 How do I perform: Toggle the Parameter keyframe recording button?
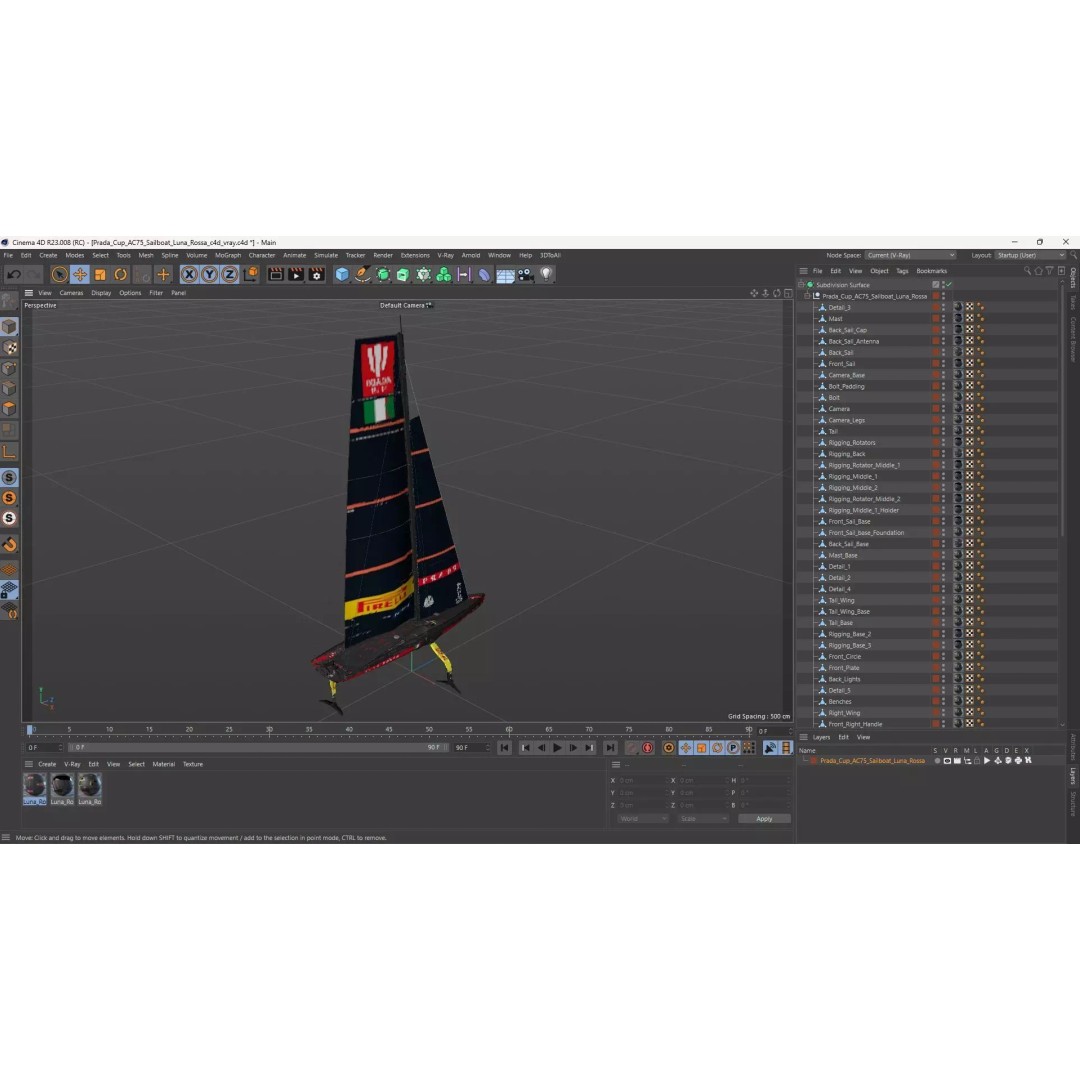733,747
